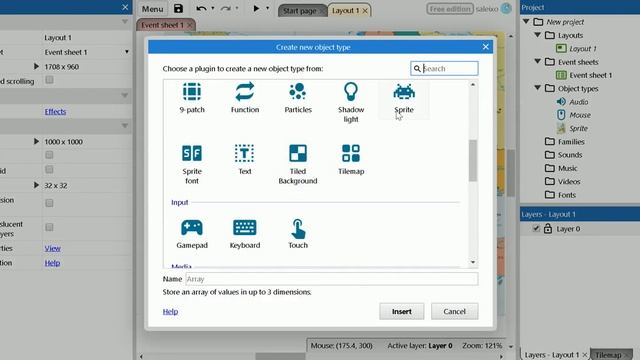
Task: Select Mouse object type in Project
Action: tap(580, 115)
